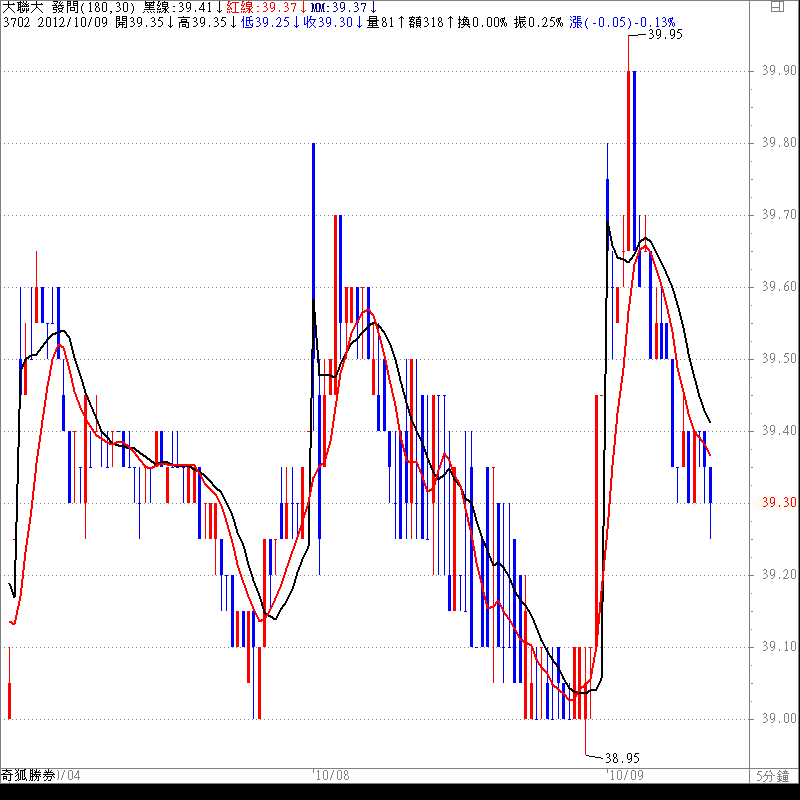Click the date 2012/10/09 in header
The image size is (800, 800).
[73, 22]
